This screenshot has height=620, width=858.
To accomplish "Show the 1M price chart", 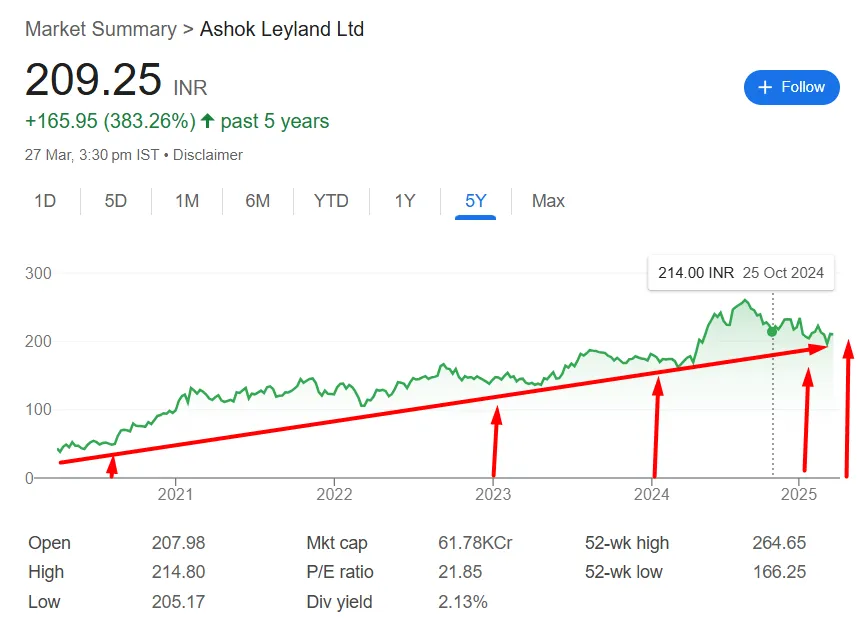I will (187, 201).
